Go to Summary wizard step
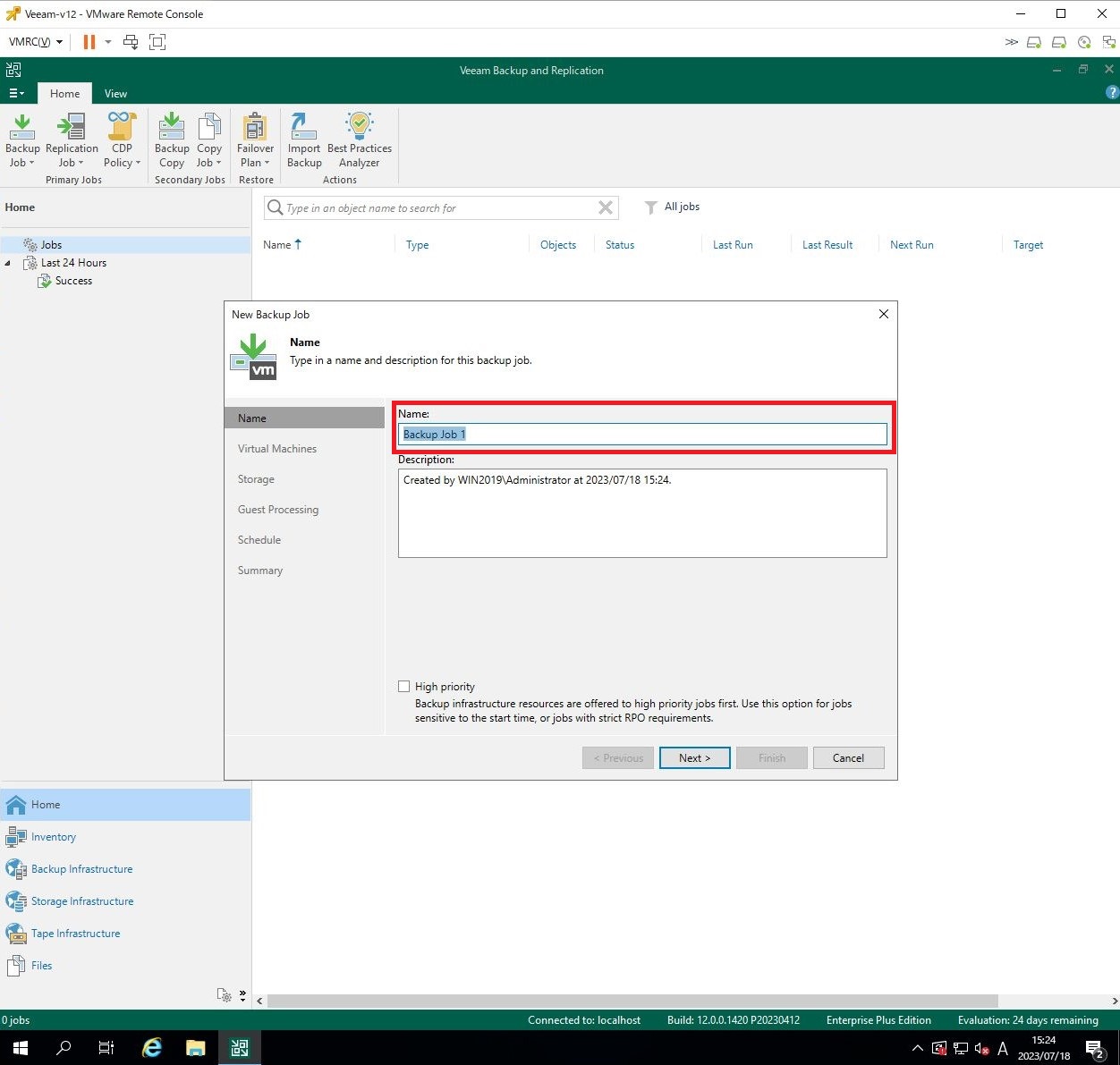 pyautogui.click(x=260, y=571)
